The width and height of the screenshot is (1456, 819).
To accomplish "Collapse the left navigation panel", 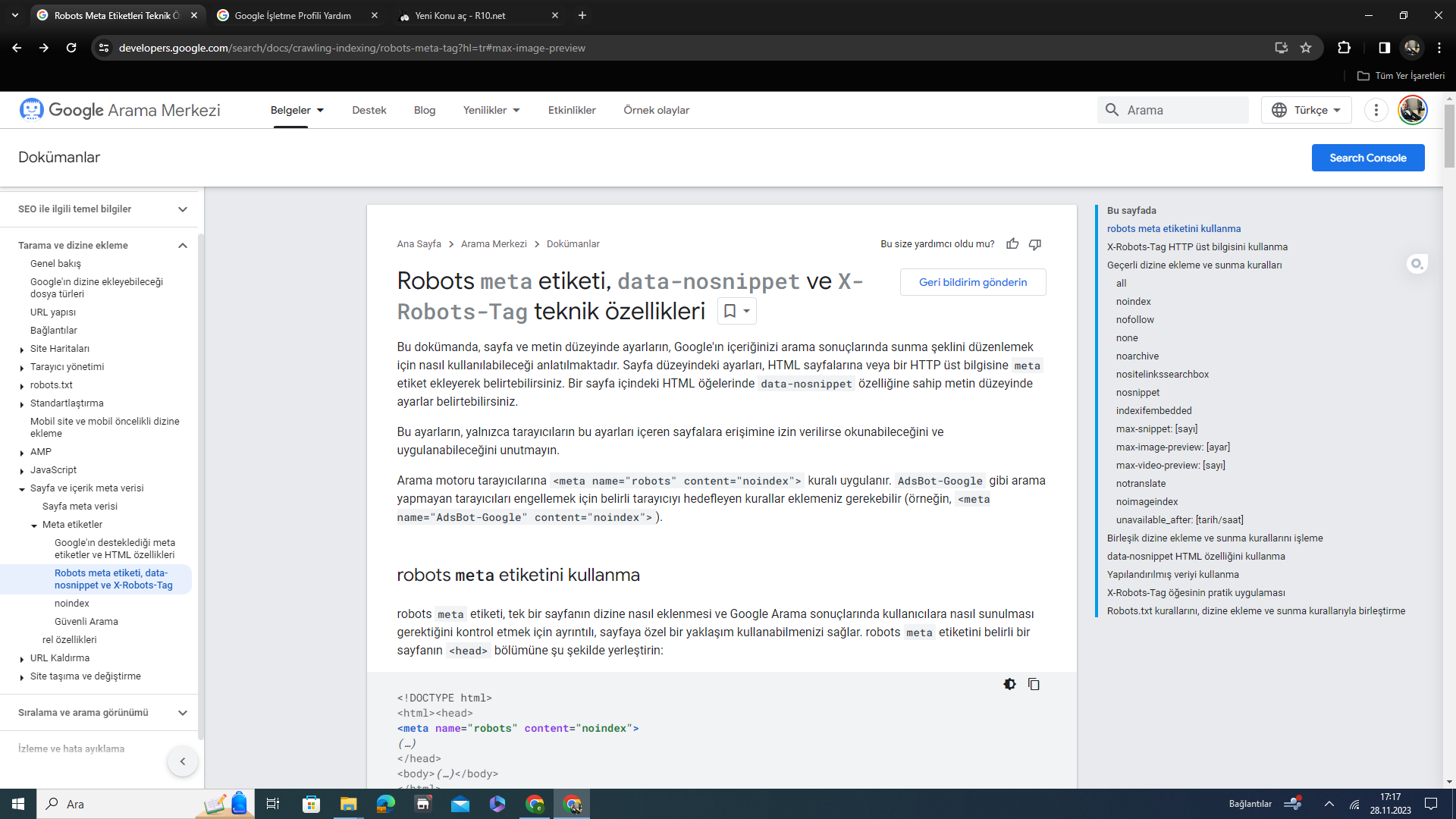I will pos(183,761).
